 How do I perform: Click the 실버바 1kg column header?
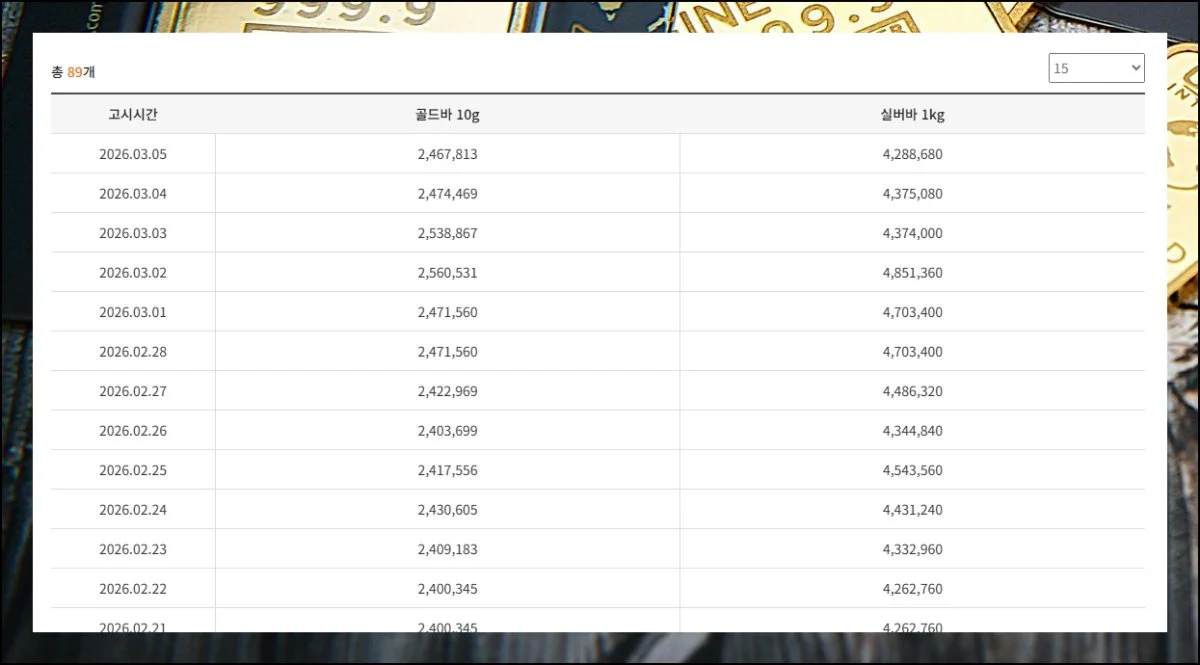[x=912, y=115]
